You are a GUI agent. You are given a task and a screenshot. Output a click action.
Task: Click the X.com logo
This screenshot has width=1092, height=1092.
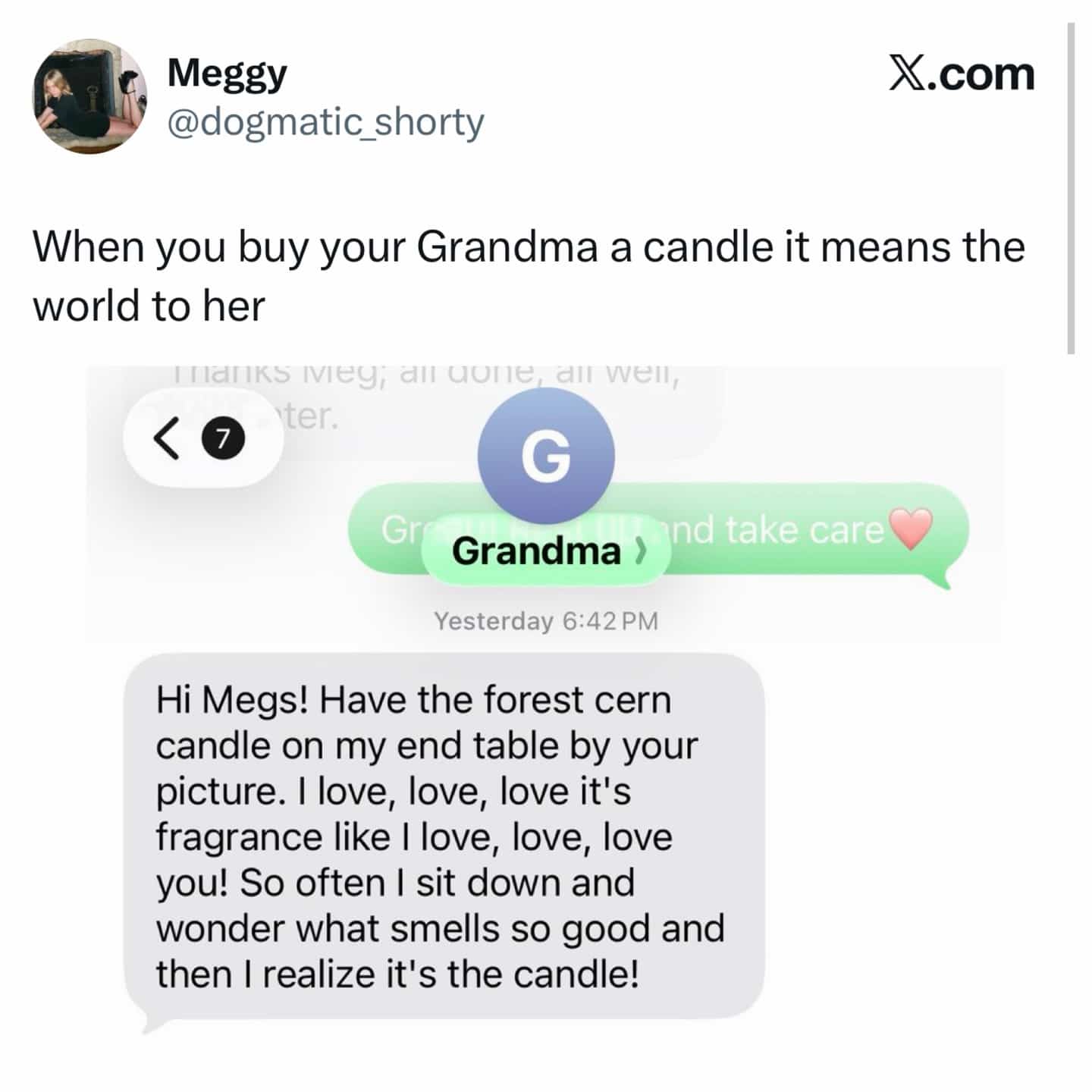[x=961, y=74]
